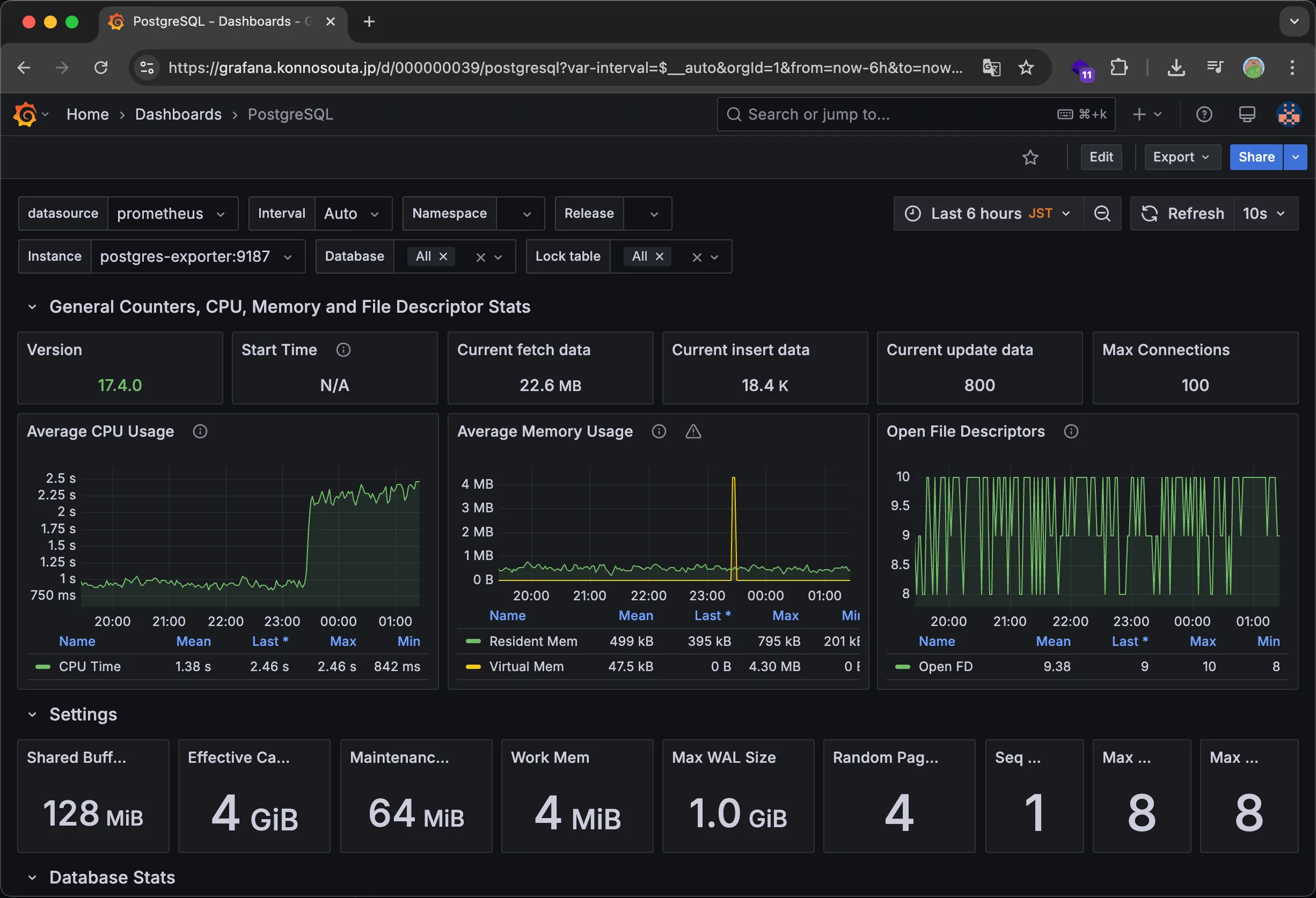Open the news feed monitor icon

point(1247,114)
